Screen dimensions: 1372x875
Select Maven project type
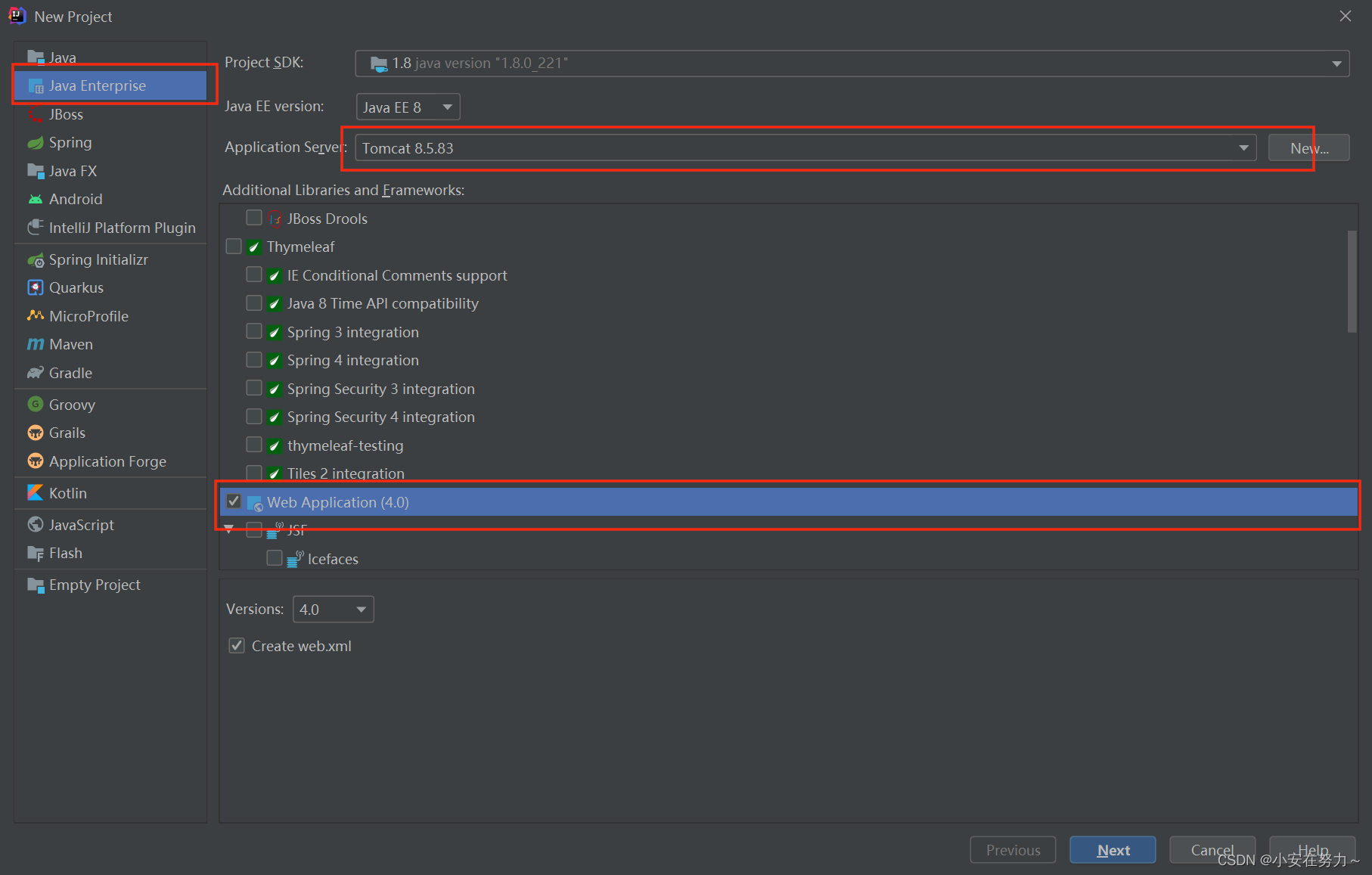110,345
